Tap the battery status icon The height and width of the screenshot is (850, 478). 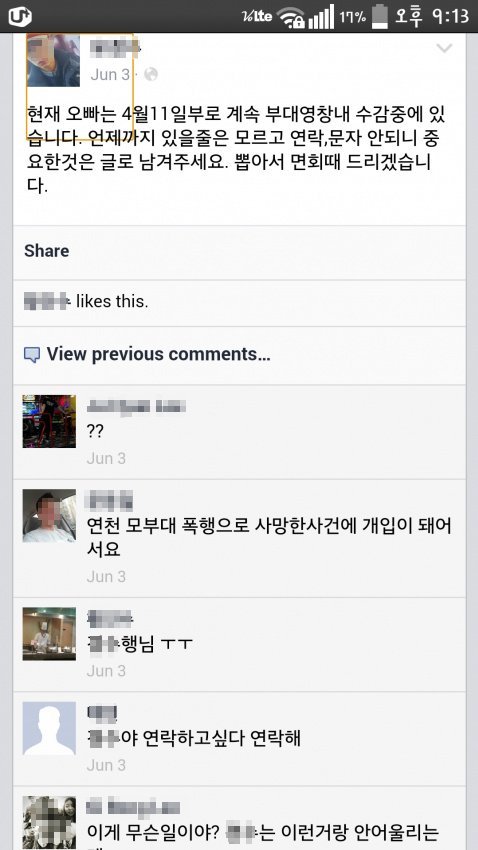(380, 16)
